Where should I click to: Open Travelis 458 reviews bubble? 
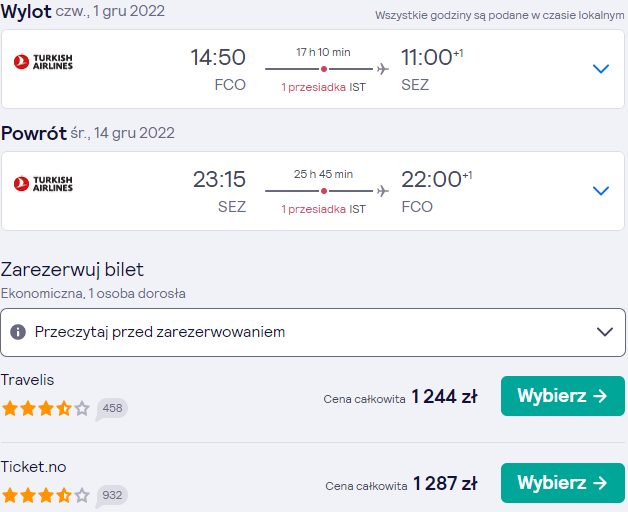(x=112, y=409)
